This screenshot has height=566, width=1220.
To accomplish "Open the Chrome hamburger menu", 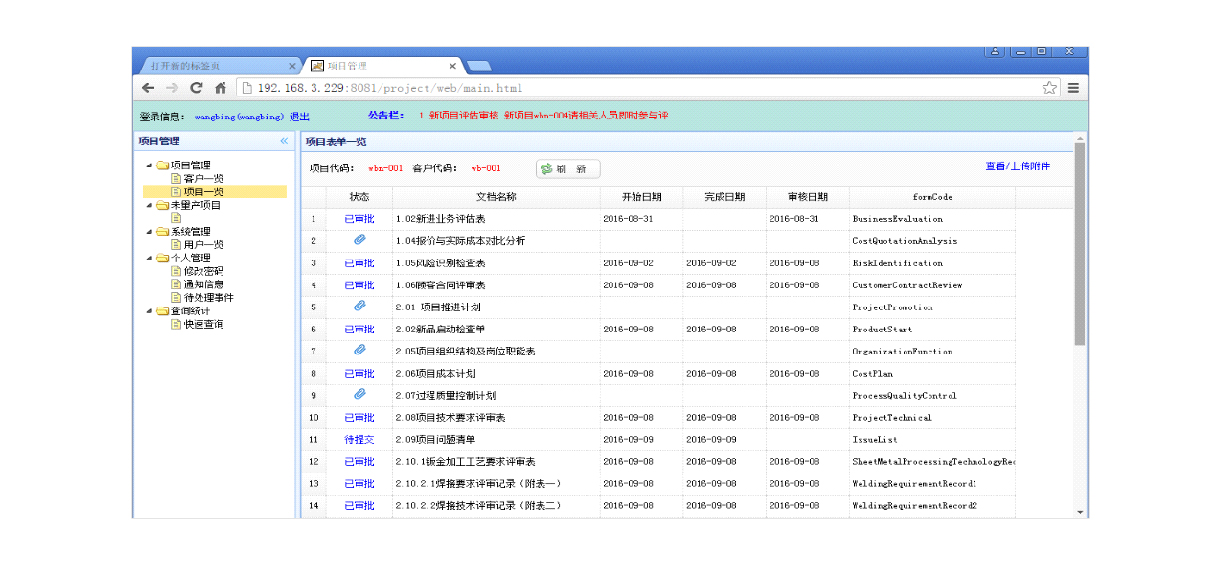I will point(1073,88).
